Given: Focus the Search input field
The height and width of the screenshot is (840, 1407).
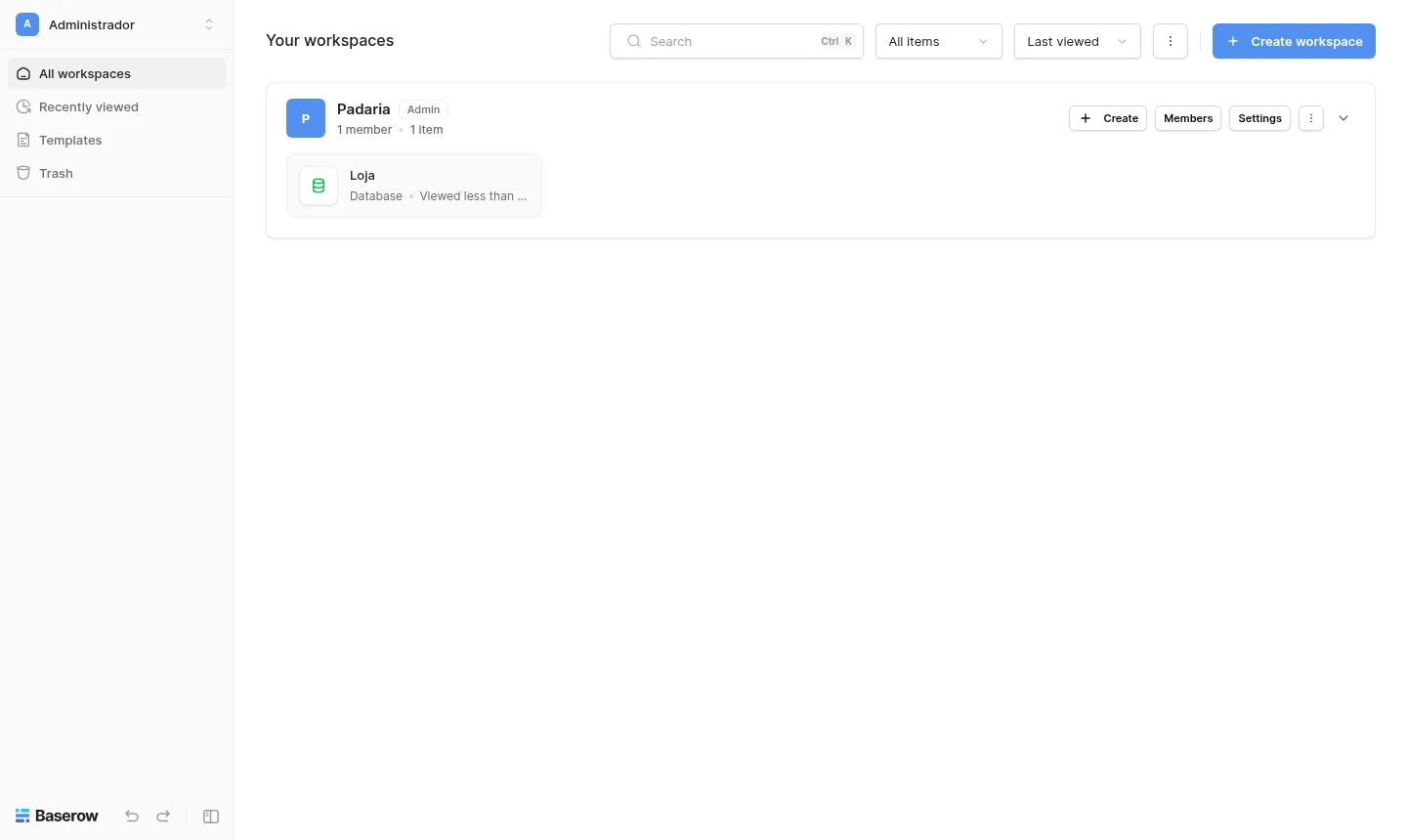Looking at the screenshot, I should 737,41.
